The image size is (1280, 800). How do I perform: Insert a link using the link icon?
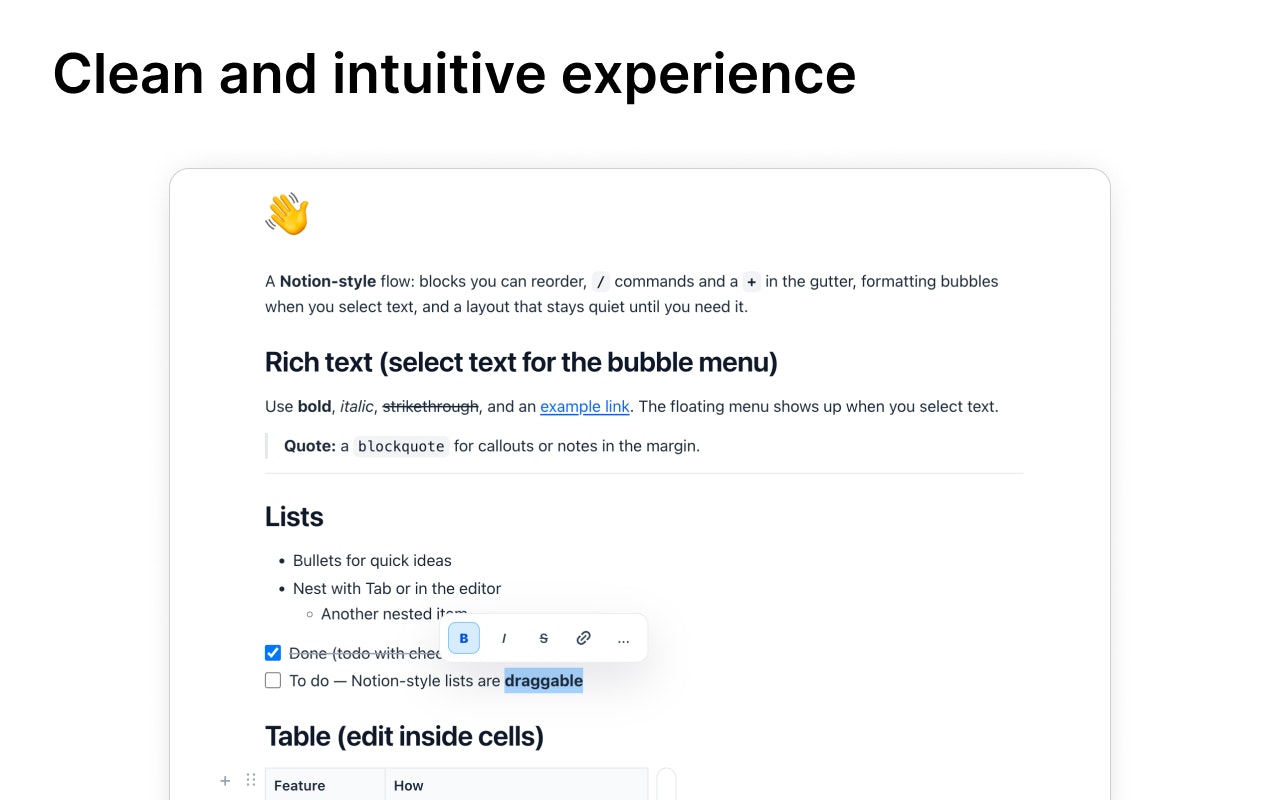[x=583, y=638]
